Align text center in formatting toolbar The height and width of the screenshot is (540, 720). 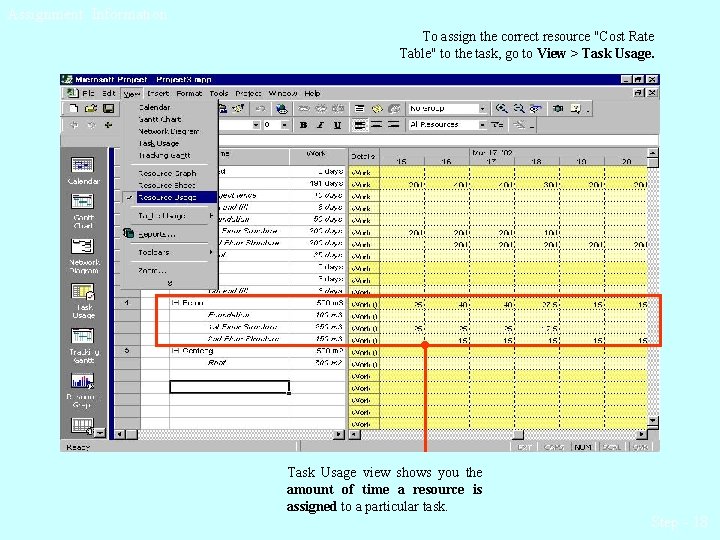coord(377,124)
